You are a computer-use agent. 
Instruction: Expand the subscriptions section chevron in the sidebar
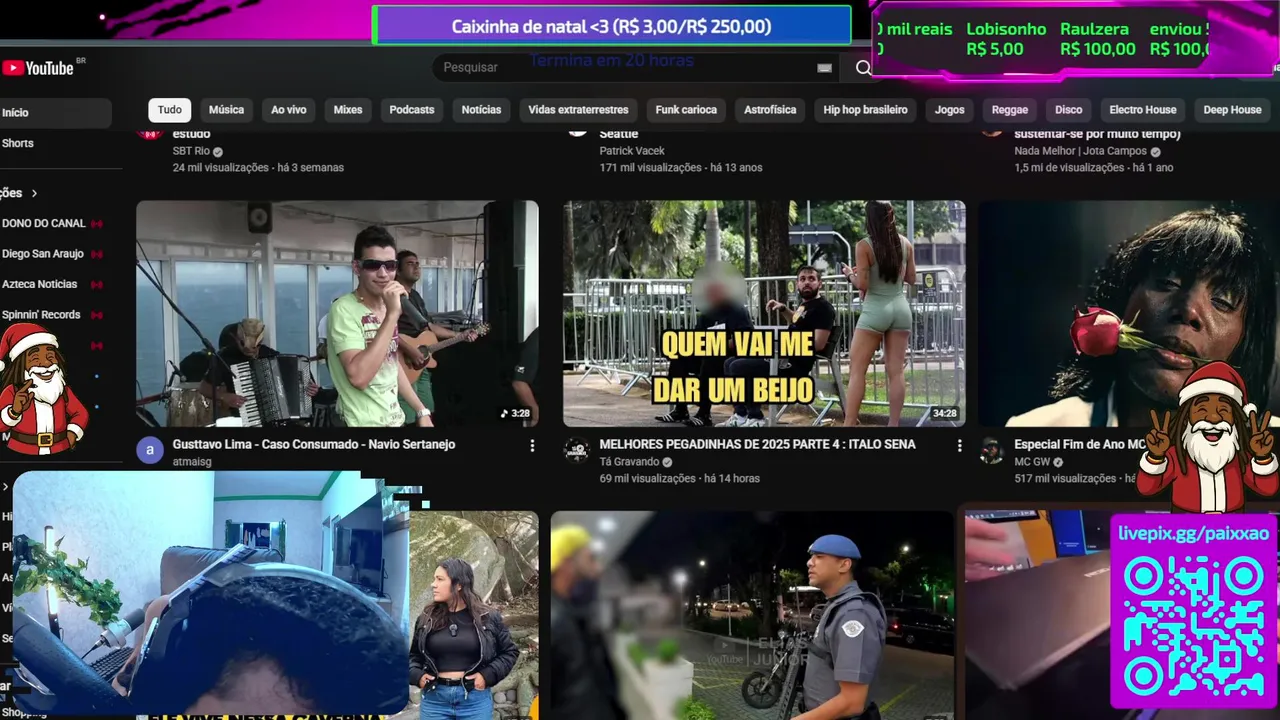click(x=34, y=193)
